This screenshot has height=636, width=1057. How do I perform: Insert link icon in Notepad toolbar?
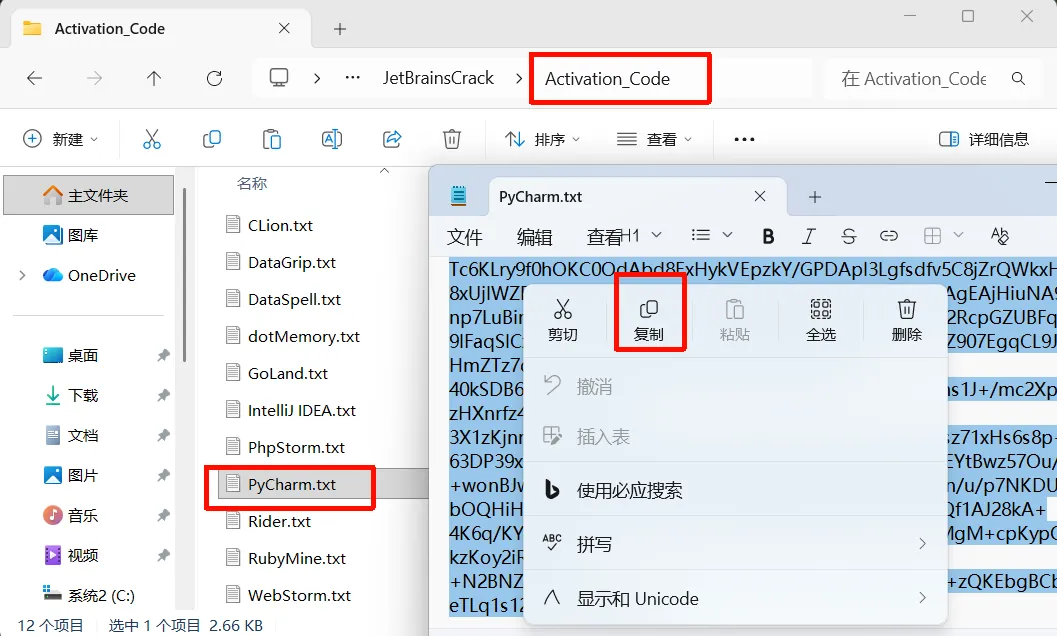[x=888, y=235]
